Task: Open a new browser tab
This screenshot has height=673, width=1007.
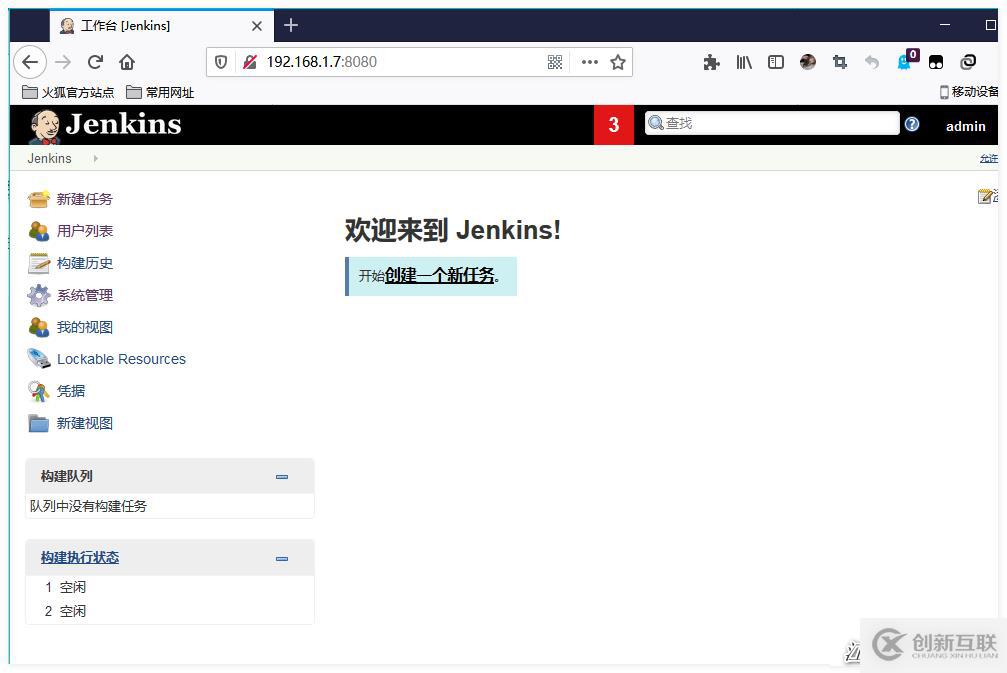Action: tap(291, 26)
